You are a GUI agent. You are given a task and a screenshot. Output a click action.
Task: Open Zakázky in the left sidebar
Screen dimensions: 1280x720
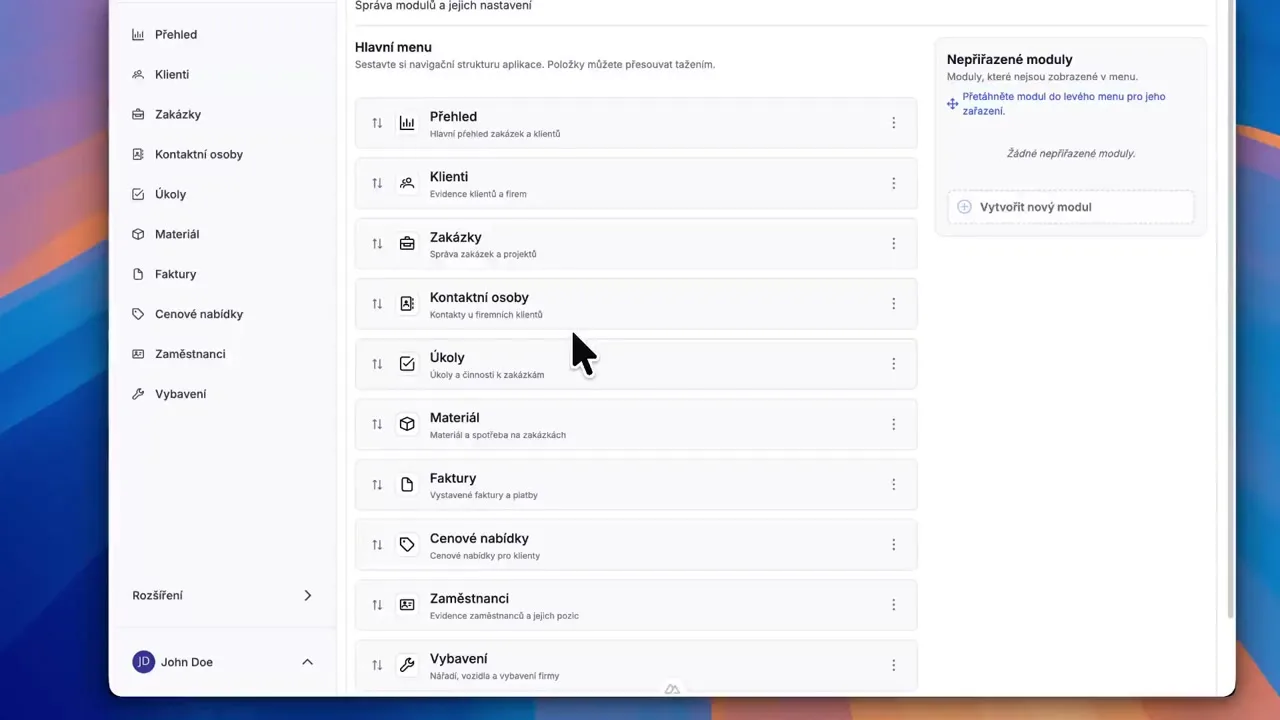178,114
